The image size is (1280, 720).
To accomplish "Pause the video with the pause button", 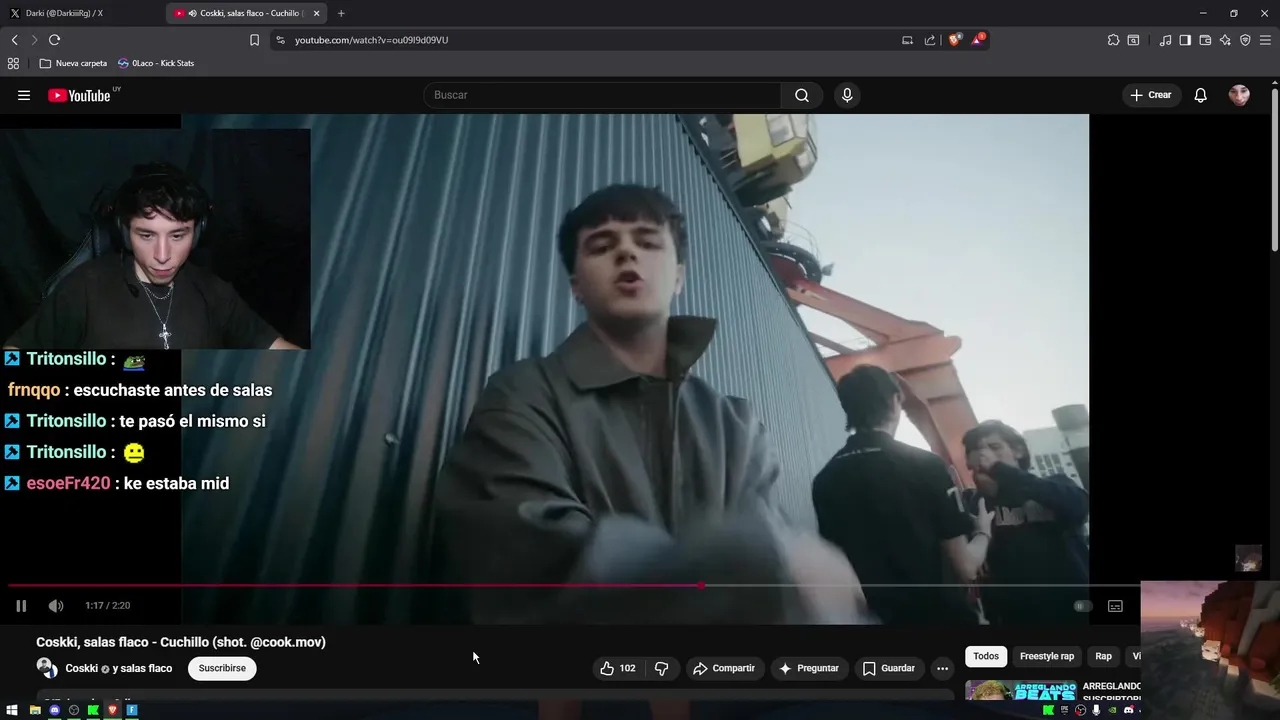I will point(21,606).
